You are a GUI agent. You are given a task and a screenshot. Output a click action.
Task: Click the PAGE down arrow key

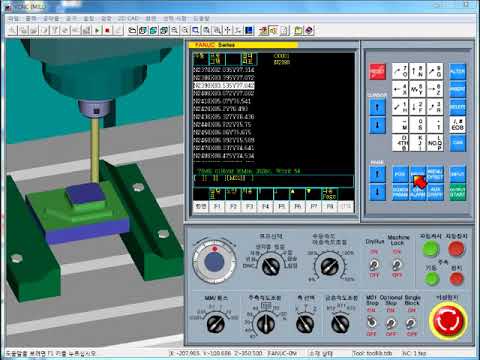pos(377,192)
